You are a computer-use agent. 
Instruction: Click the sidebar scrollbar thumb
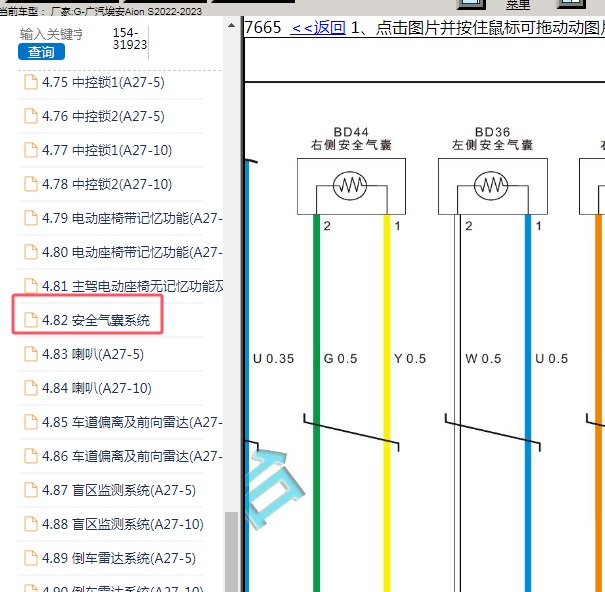click(x=231, y=552)
